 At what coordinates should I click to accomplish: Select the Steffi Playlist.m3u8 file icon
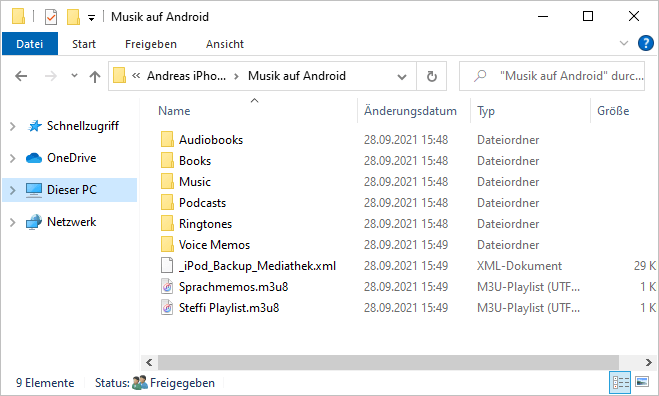click(x=167, y=308)
